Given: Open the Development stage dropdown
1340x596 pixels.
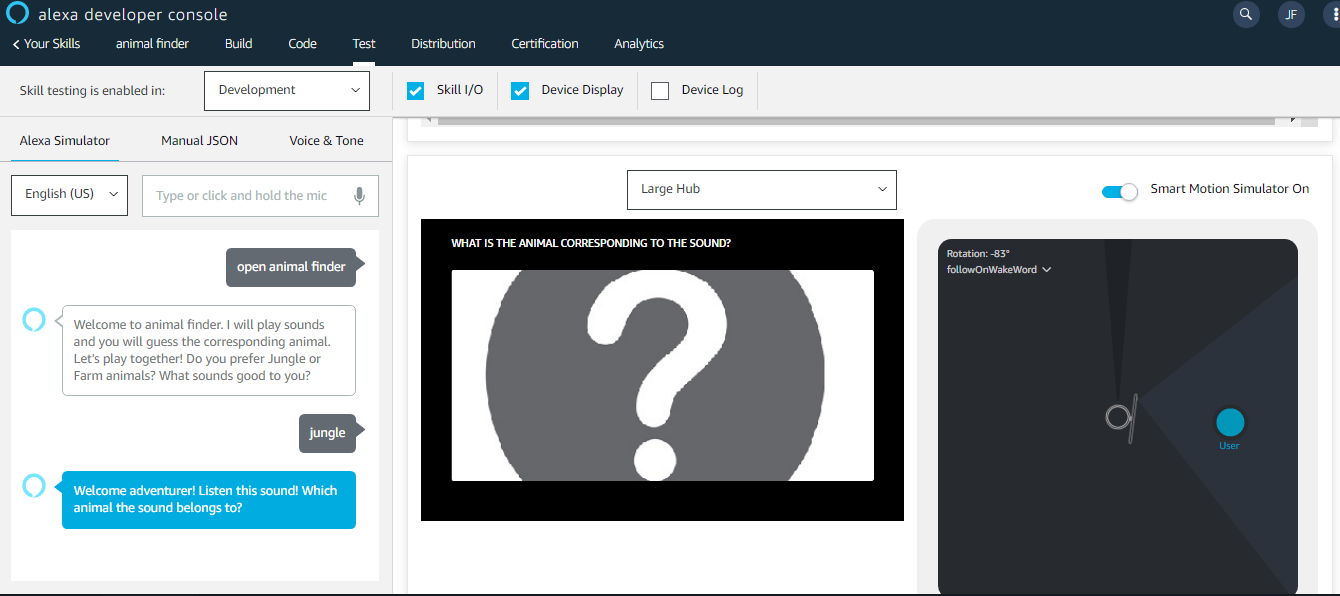Looking at the screenshot, I should click(287, 91).
